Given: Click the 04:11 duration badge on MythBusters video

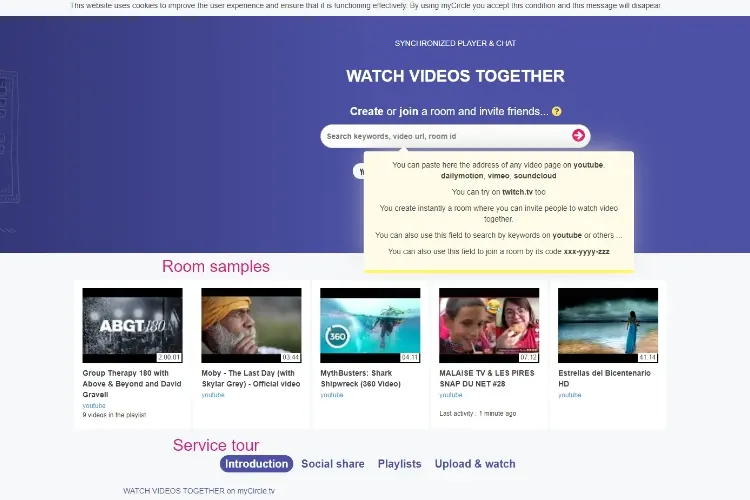Looking at the screenshot, I should (x=410, y=357).
